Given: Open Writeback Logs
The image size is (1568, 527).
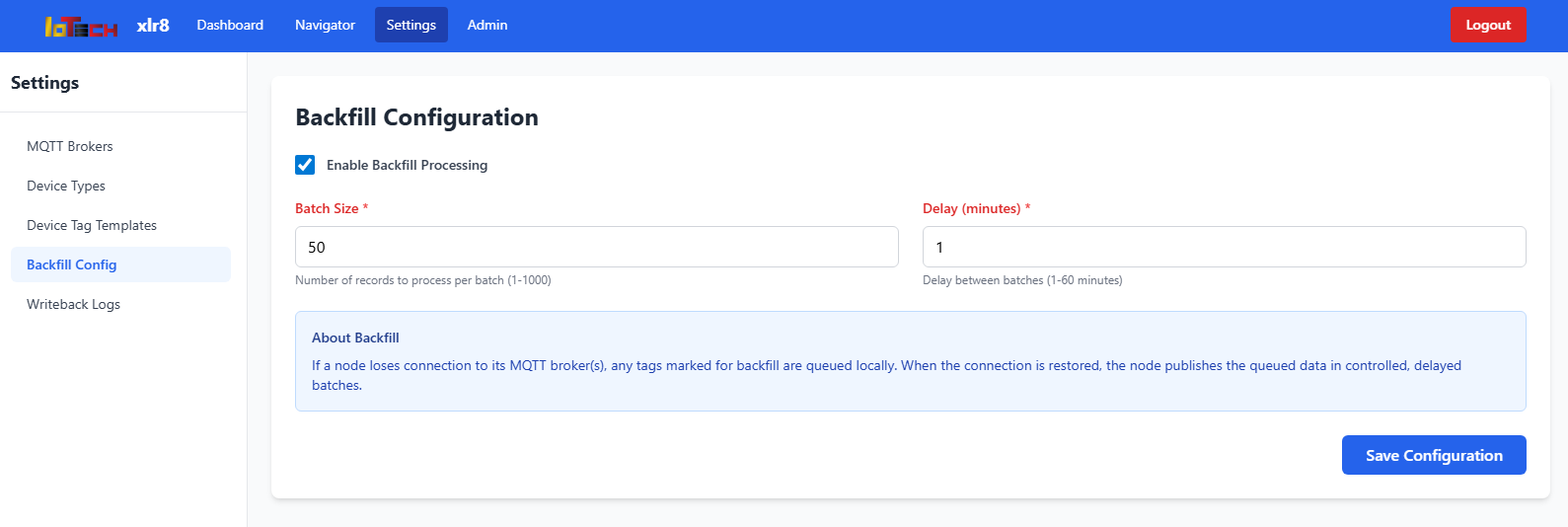Looking at the screenshot, I should click(74, 304).
